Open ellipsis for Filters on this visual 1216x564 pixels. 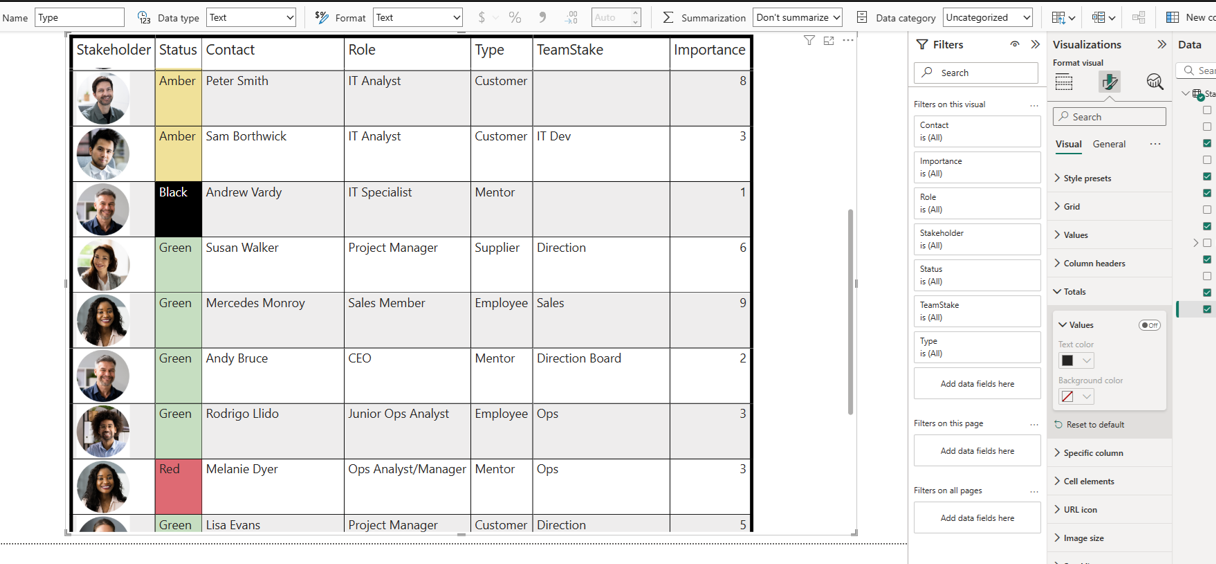pos(1034,105)
